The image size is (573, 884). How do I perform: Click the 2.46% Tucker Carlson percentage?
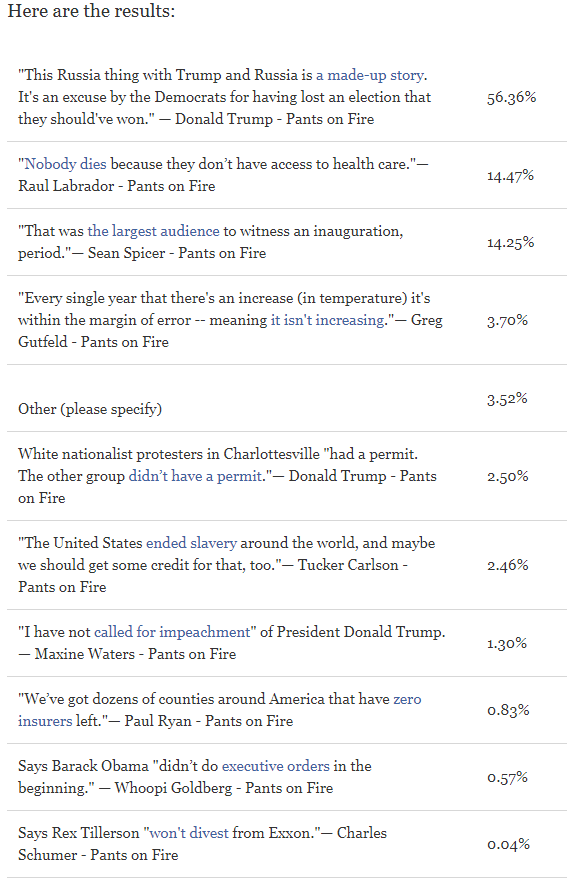pyautogui.click(x=508, y=565)
